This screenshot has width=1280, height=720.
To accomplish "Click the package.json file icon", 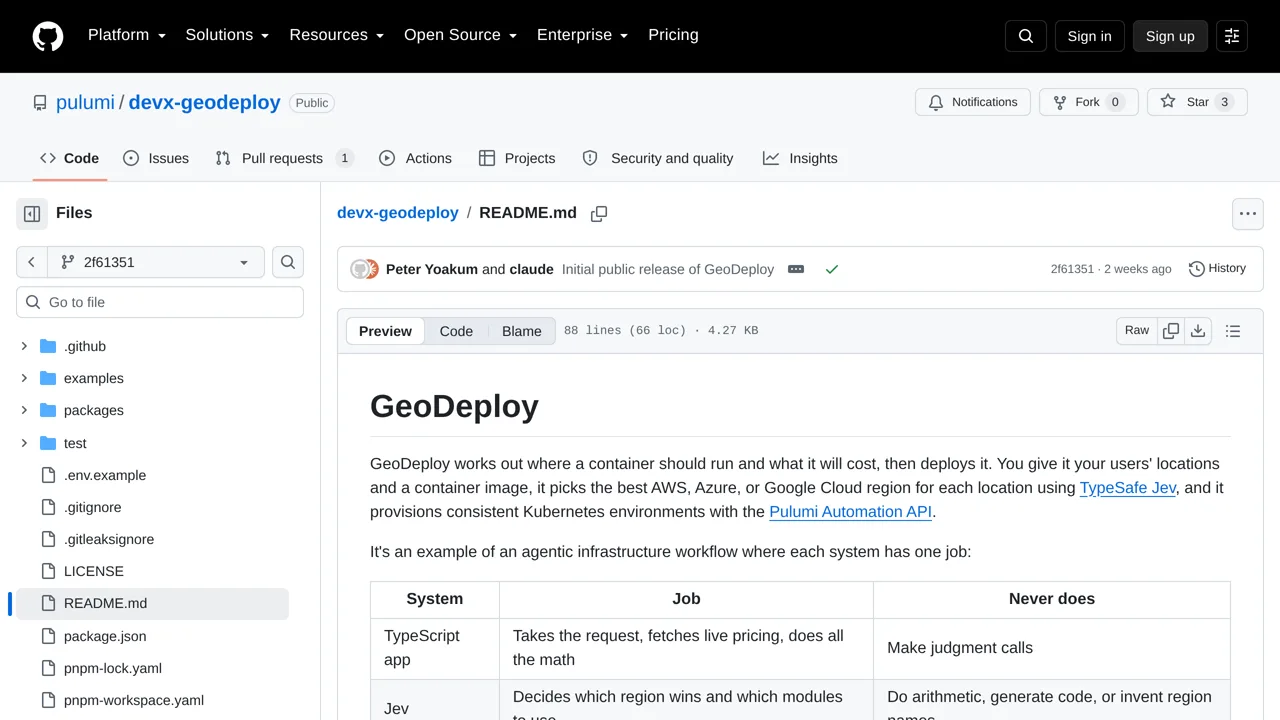I will coord(48,636).
